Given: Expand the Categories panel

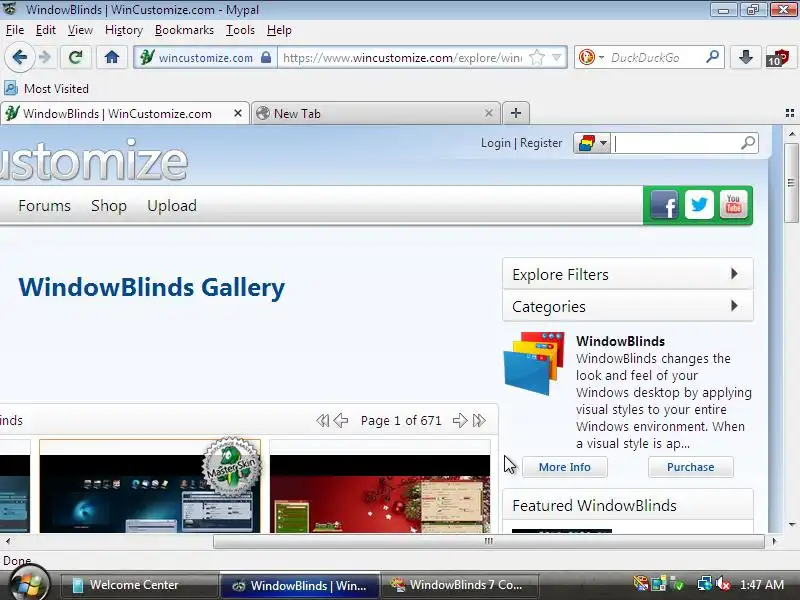Looking at the screenshot, I should pyautogui.click(x=628, y=306).
